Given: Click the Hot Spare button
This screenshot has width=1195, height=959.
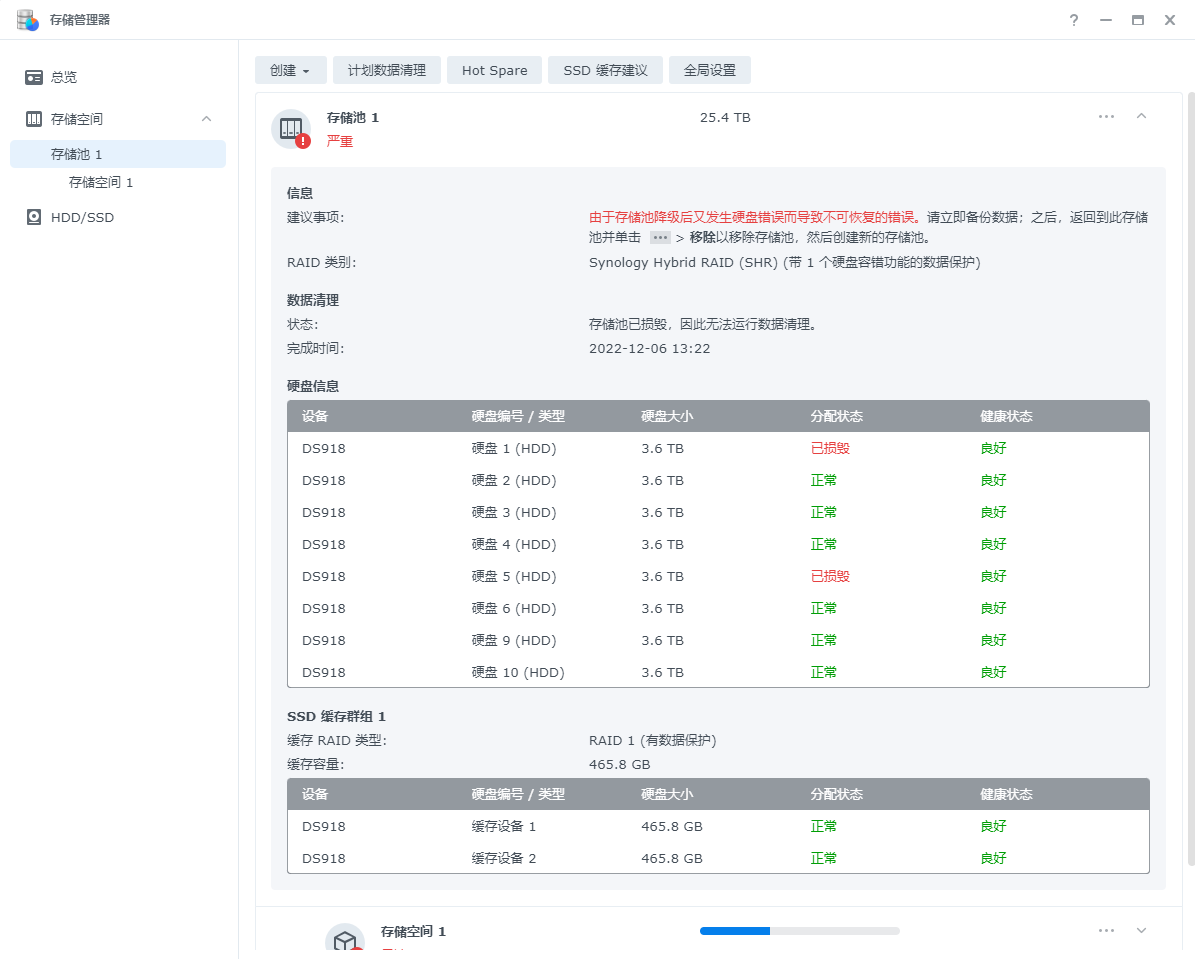Looking at the screenshot, I should click(494, 70).
